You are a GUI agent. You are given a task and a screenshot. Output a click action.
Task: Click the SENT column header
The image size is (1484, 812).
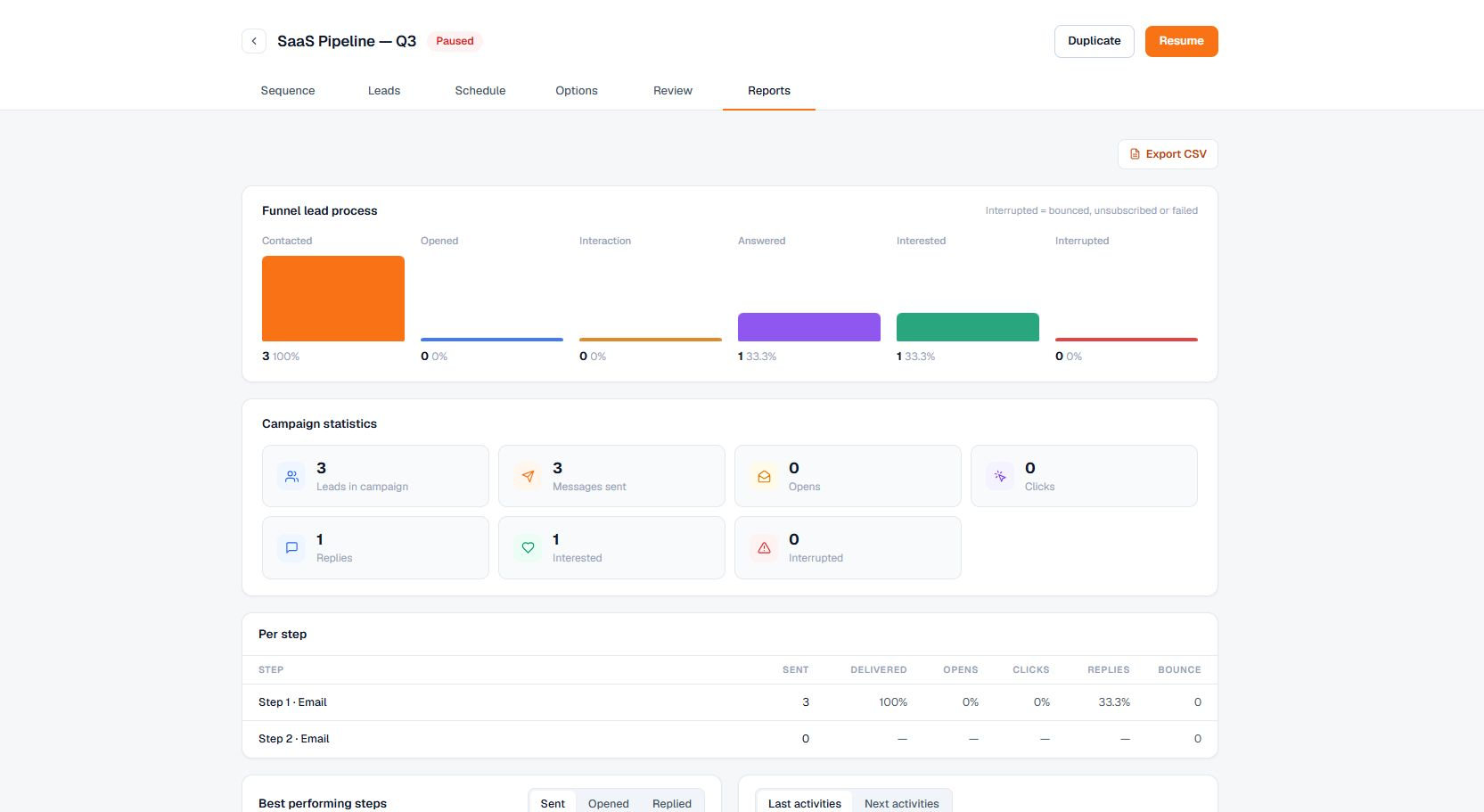tap(796, 669)
